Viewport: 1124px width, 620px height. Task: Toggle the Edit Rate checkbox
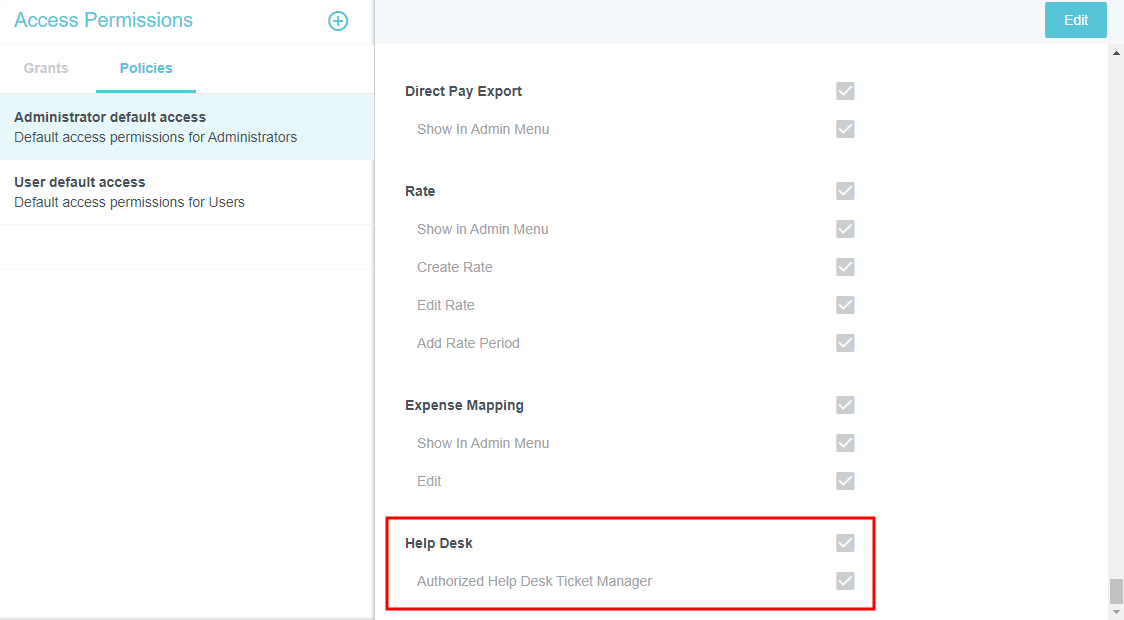(x=845, y=305)
